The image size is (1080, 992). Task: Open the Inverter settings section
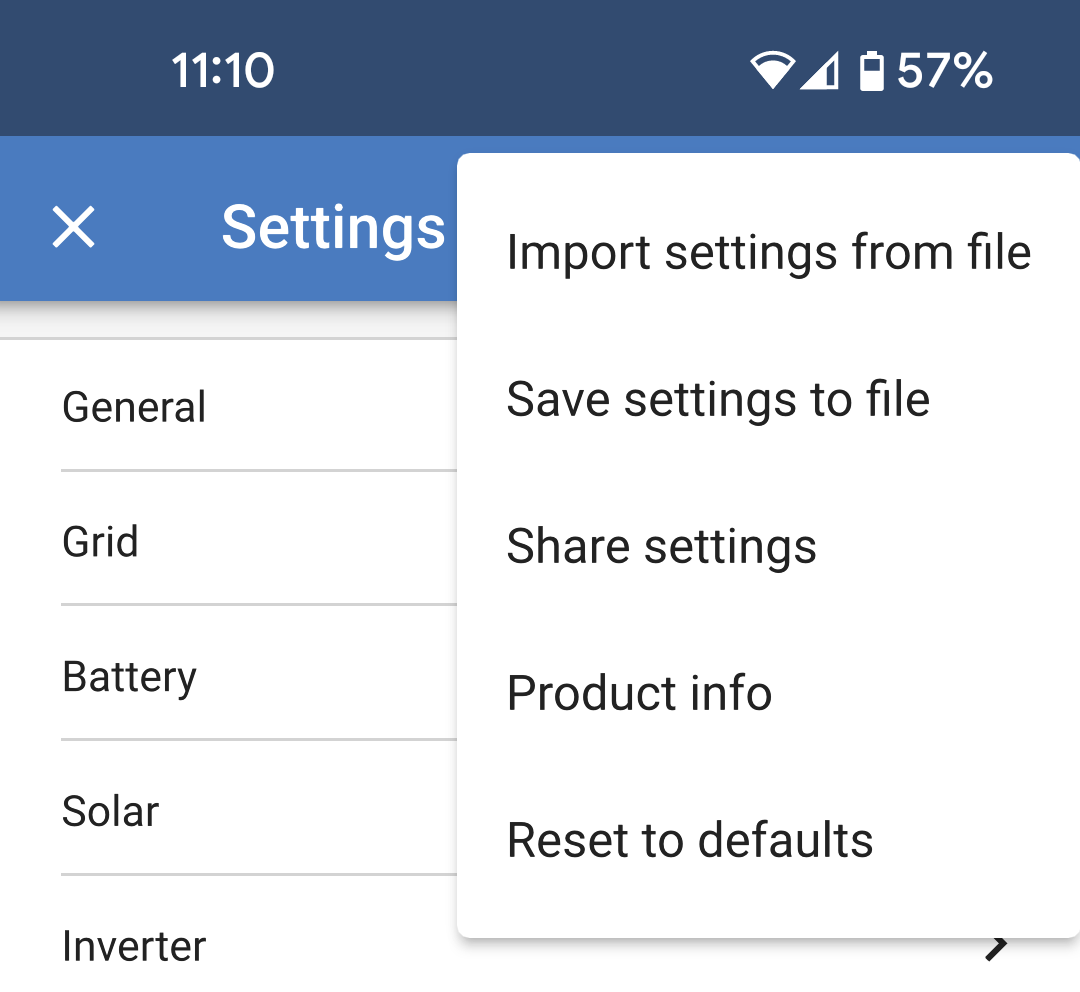[134, 946]
